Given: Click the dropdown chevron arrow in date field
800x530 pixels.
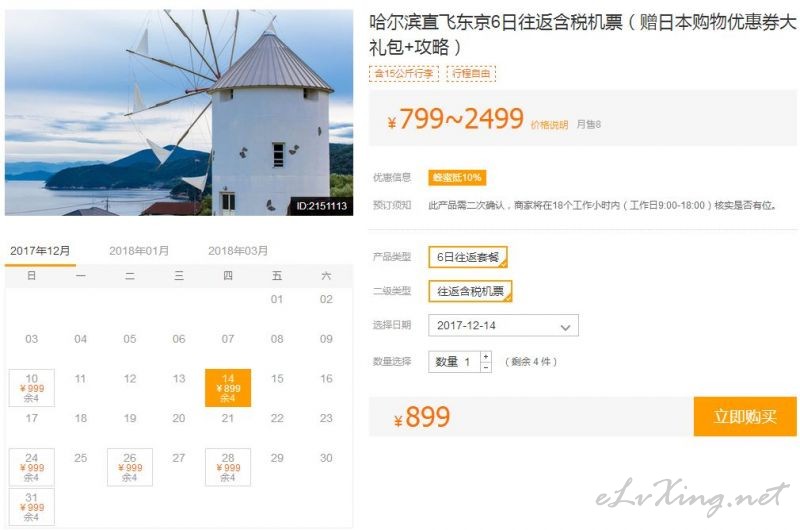Looking at the screenshot, I should [565, 327].
